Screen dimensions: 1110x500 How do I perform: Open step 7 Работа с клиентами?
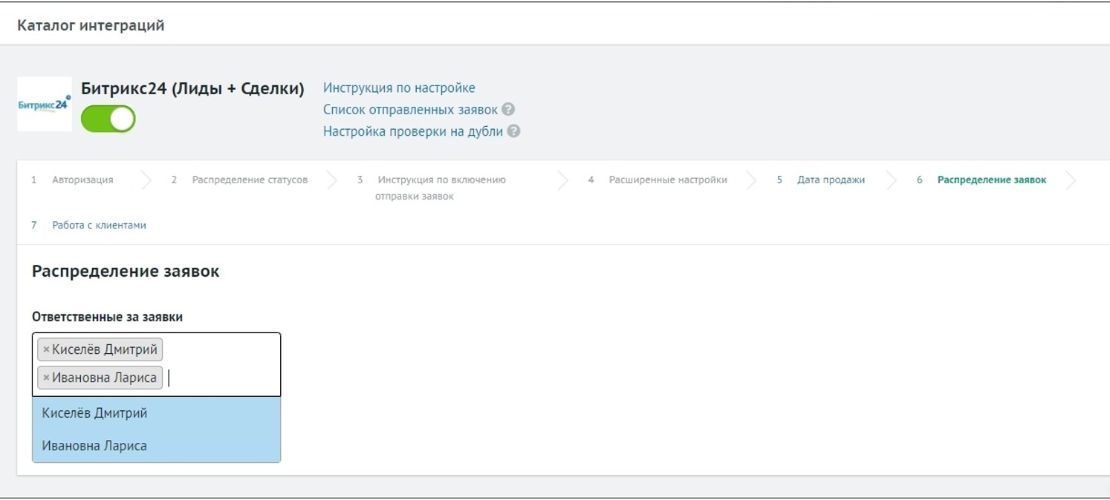coord(98,225)
